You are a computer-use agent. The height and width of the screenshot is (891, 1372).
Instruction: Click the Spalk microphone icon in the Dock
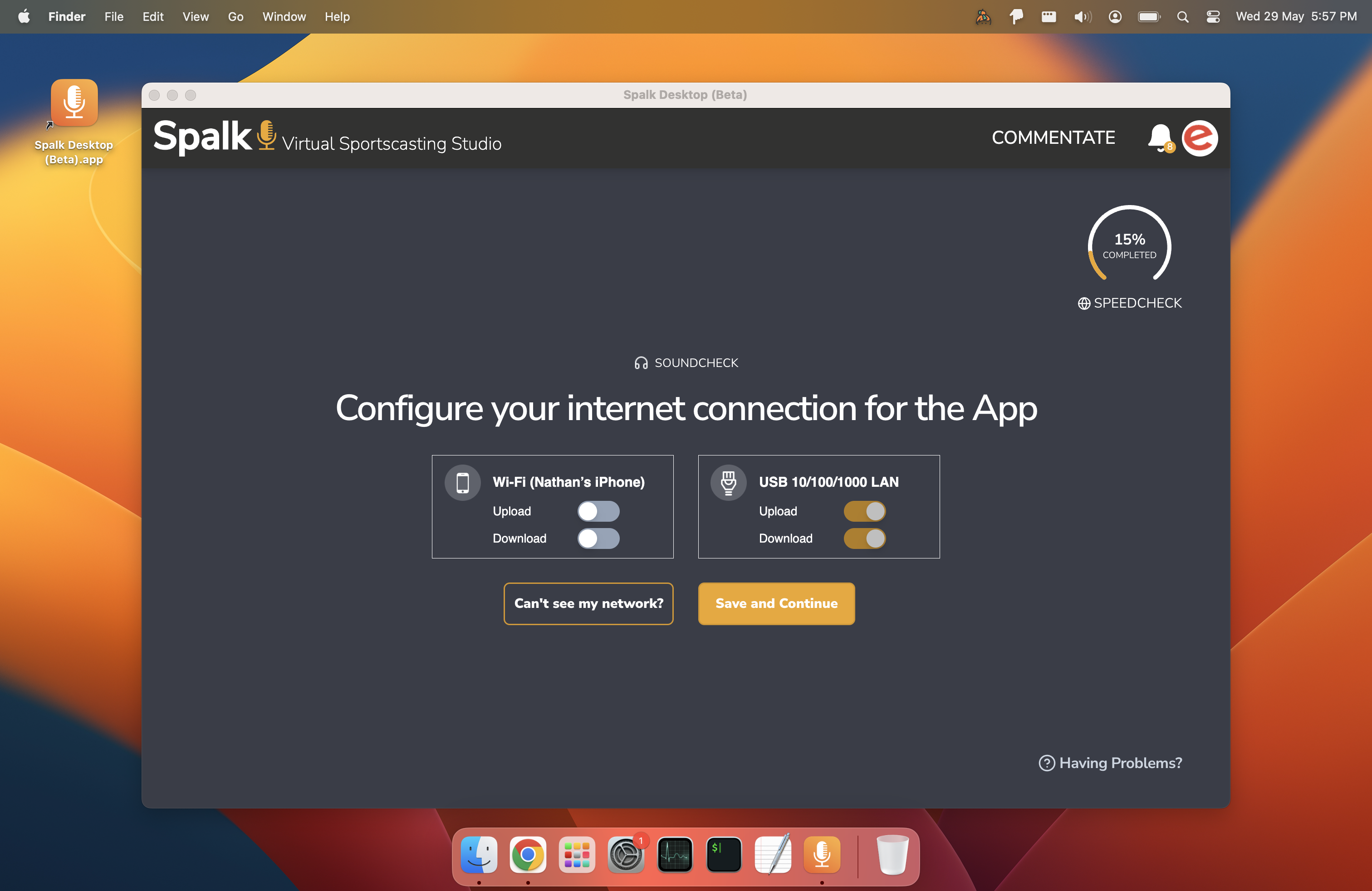pyautogui.click(x=822, y=855)
